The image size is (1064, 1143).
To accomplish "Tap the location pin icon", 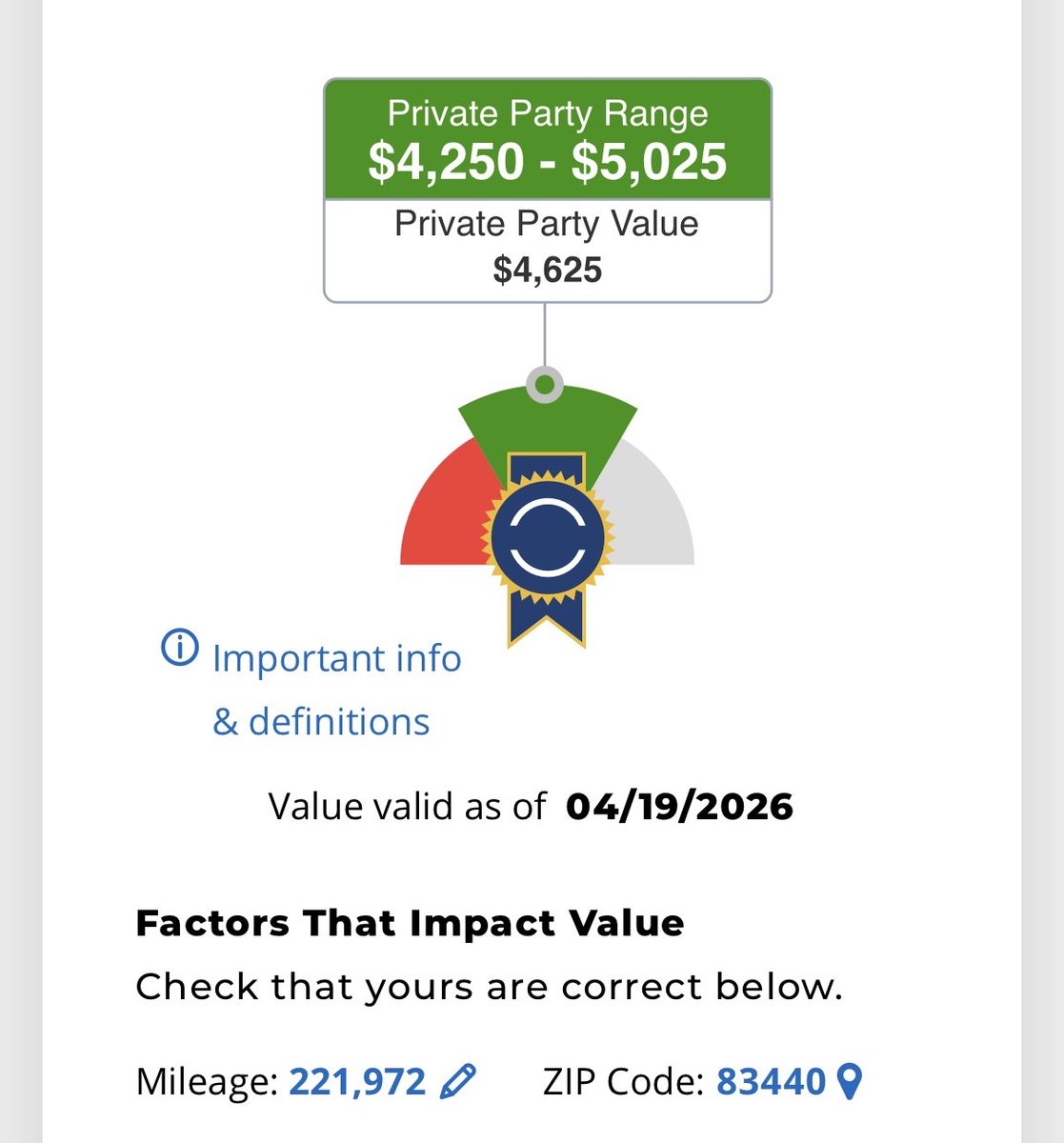I will coord(849,1082).
